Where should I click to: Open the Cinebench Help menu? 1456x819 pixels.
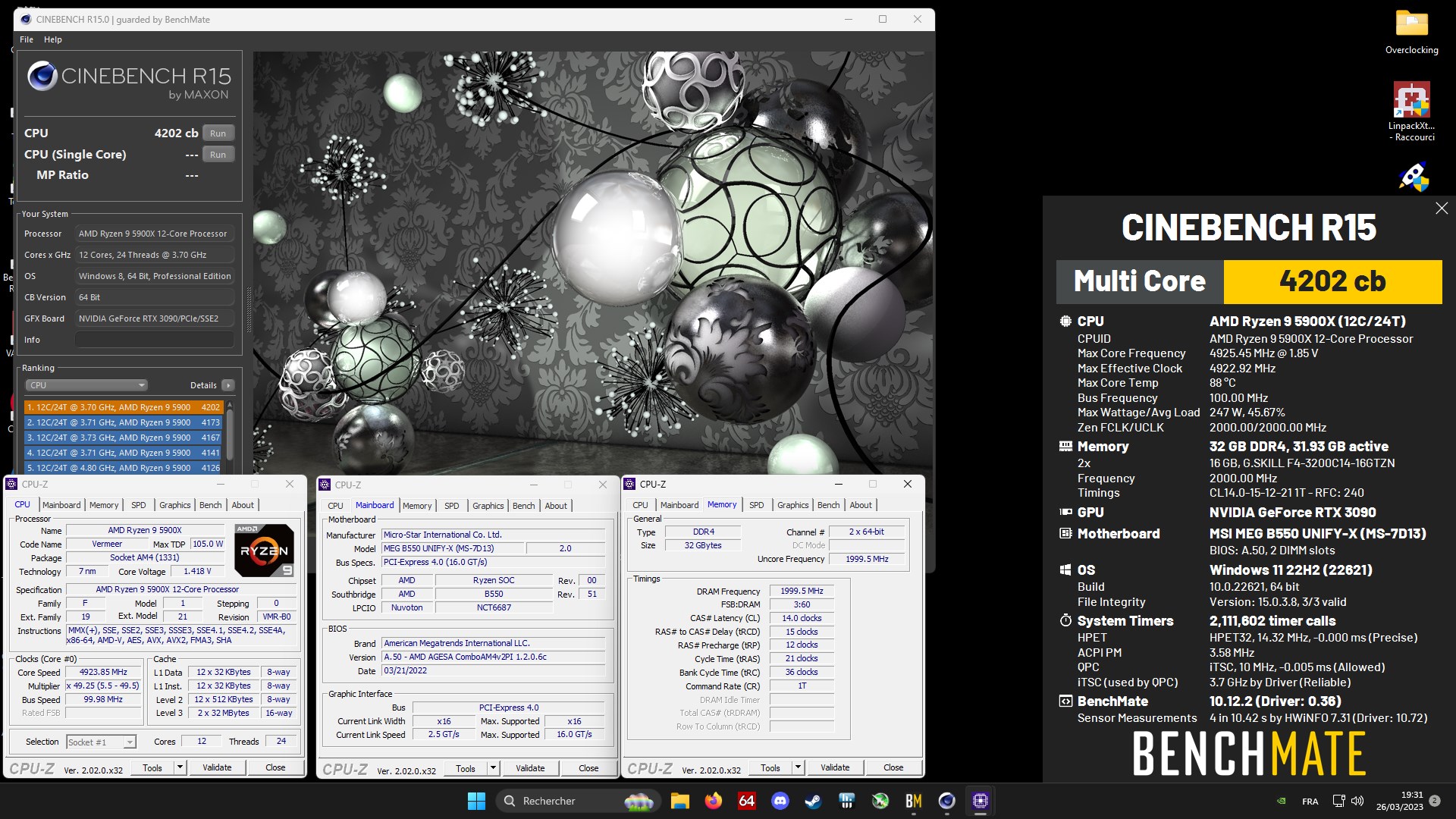tap(53, 39)
